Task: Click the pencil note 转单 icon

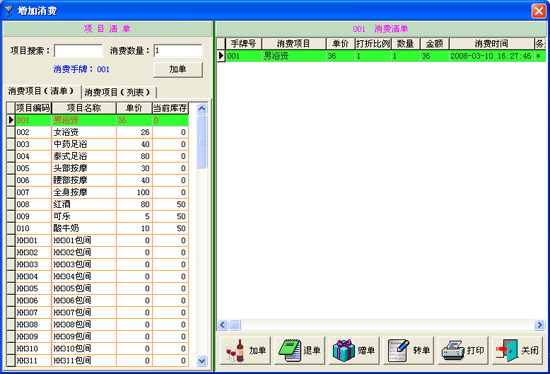Action: click(x=398, y=350)
